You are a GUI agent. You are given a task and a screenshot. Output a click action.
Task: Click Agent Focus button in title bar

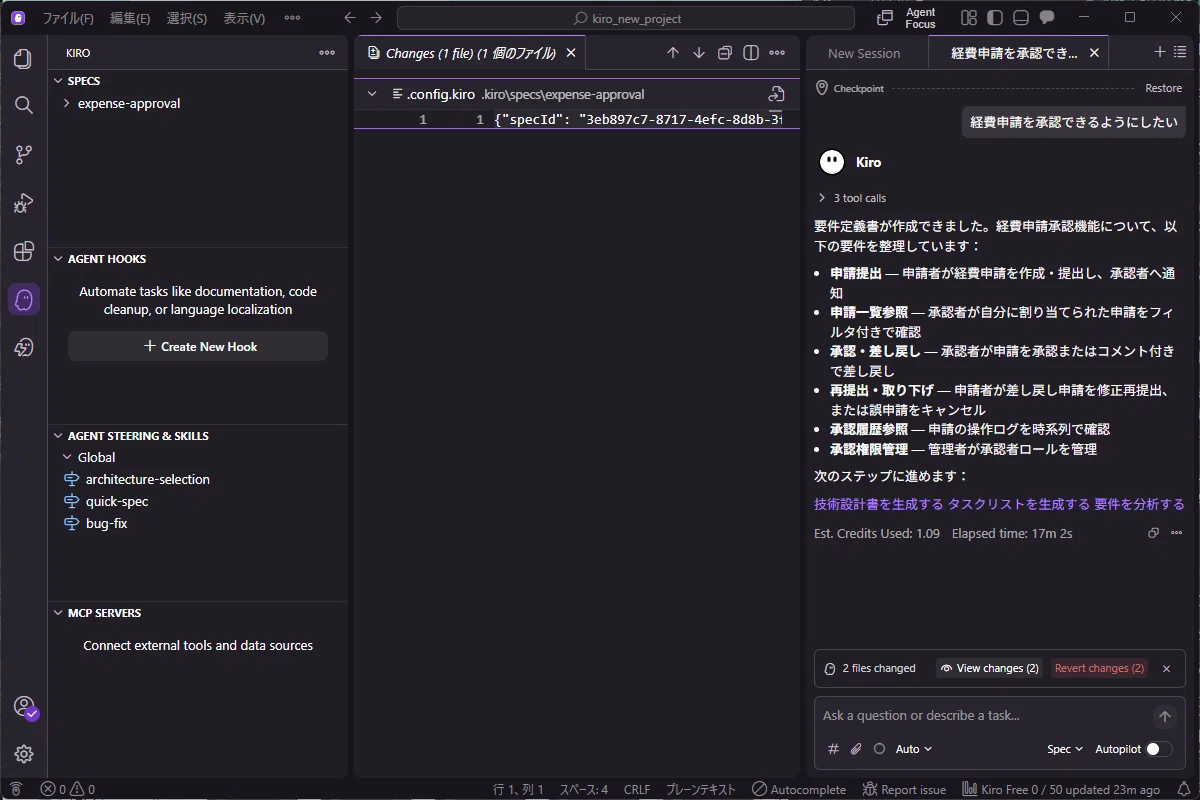pyautogui.click(x=908, y=18)
